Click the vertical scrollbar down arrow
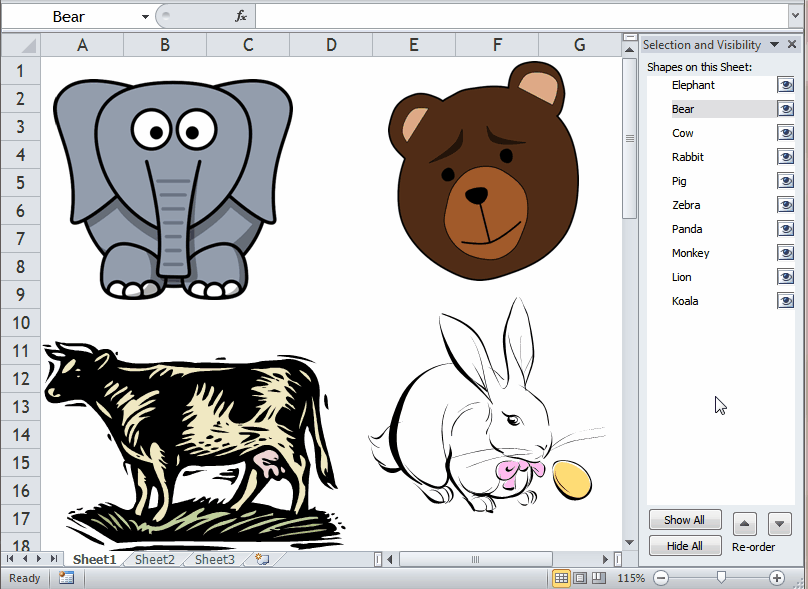 point(629,542)
